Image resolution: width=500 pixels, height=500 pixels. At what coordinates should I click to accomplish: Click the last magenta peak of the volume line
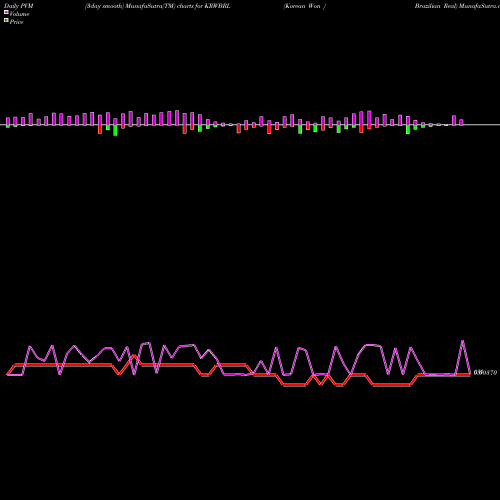click(463, 341)
